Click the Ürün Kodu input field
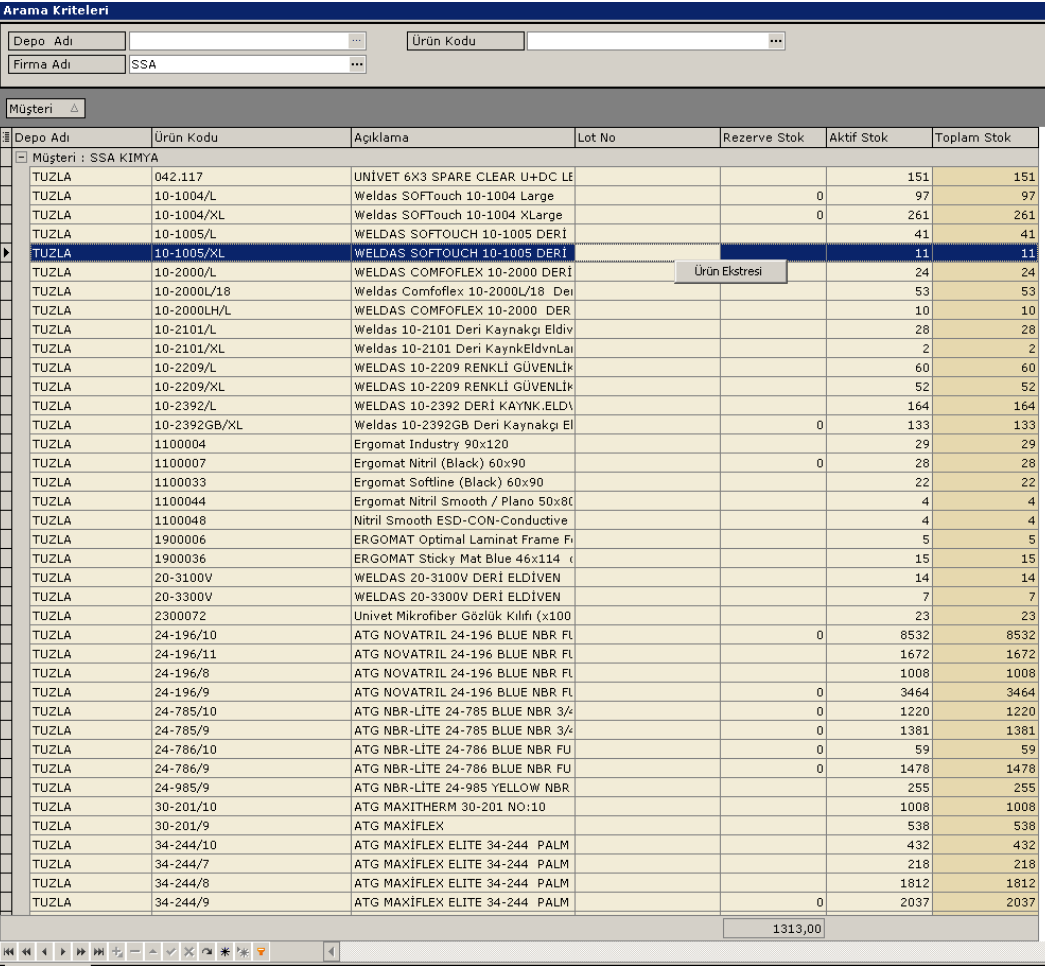 (647, 41)
